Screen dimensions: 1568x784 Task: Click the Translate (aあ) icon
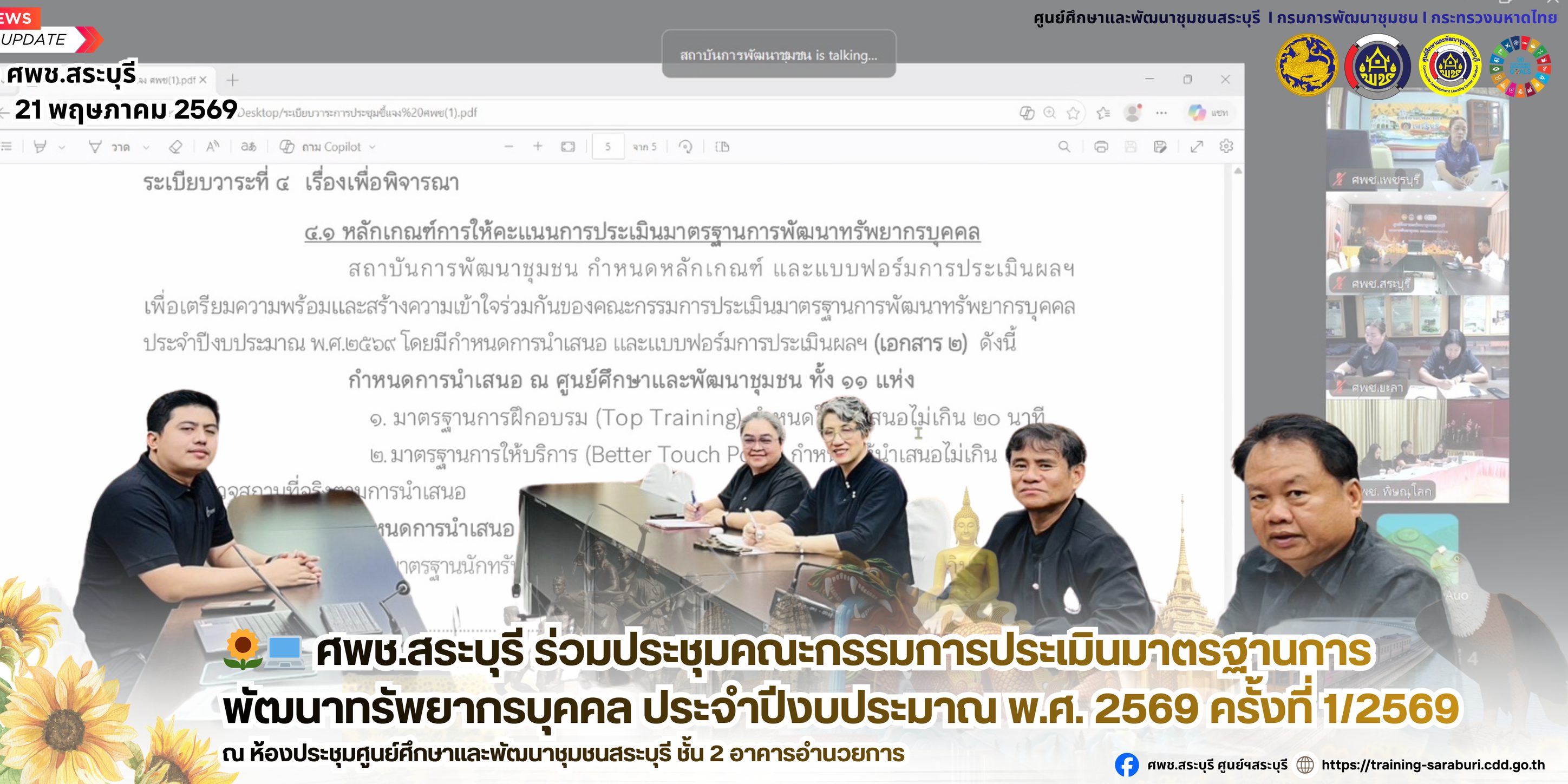249,147
